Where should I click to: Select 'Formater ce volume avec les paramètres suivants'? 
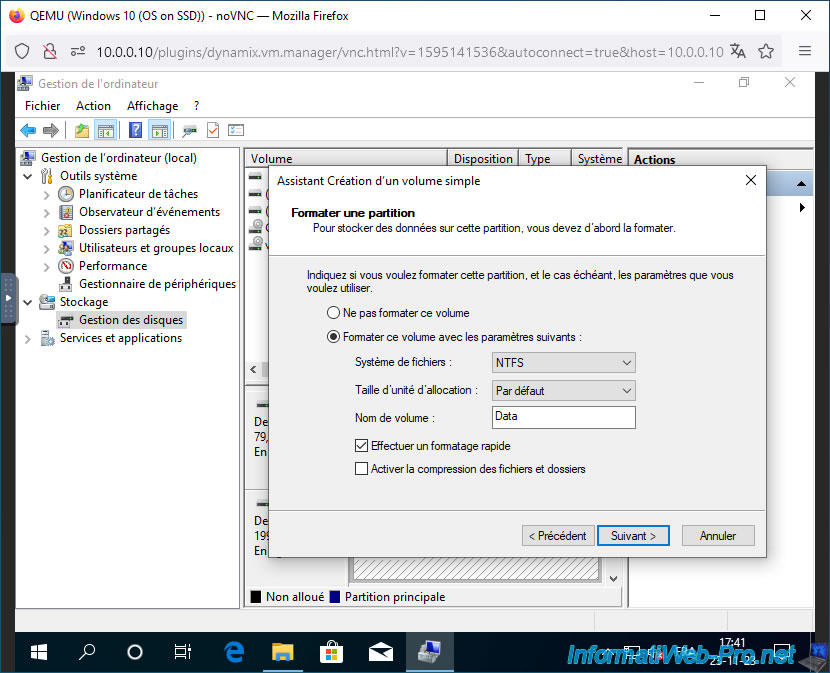coord(333,337)
